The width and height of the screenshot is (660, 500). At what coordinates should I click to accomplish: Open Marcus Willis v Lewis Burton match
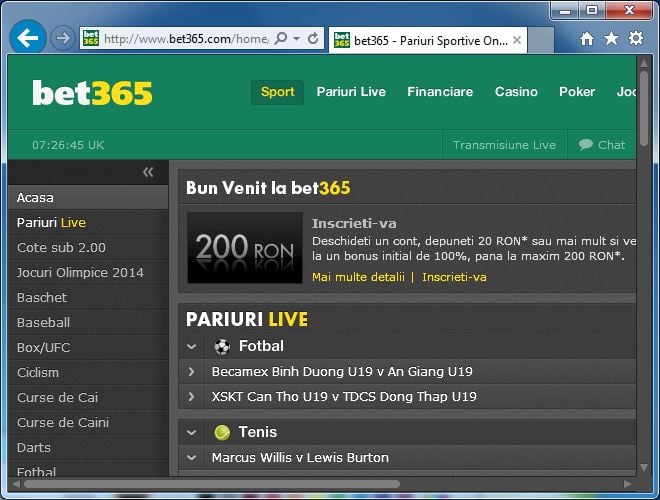tap(300, 457)
